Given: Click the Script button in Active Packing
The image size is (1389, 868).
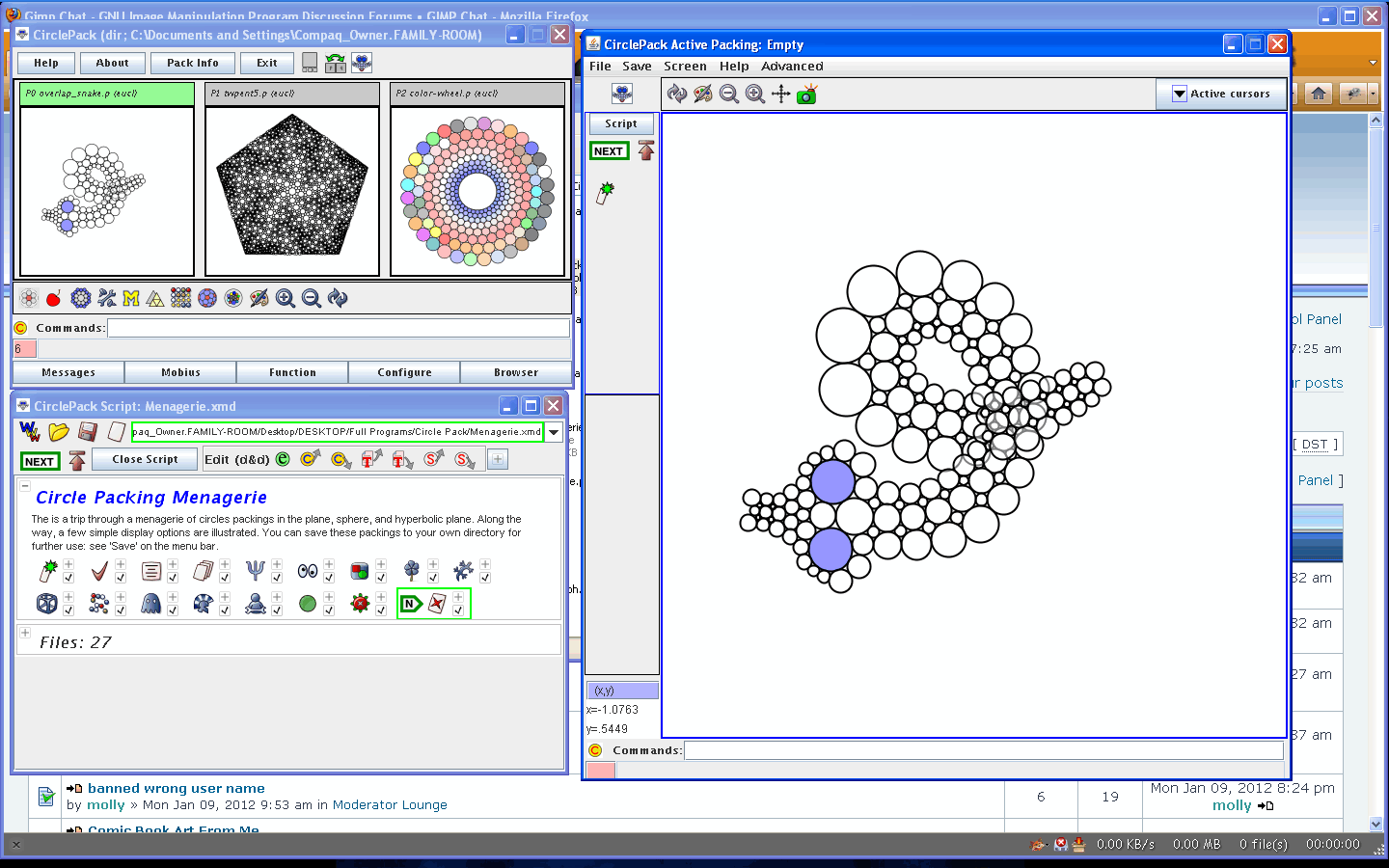Looking at the screenshot, I should (621, 123).
